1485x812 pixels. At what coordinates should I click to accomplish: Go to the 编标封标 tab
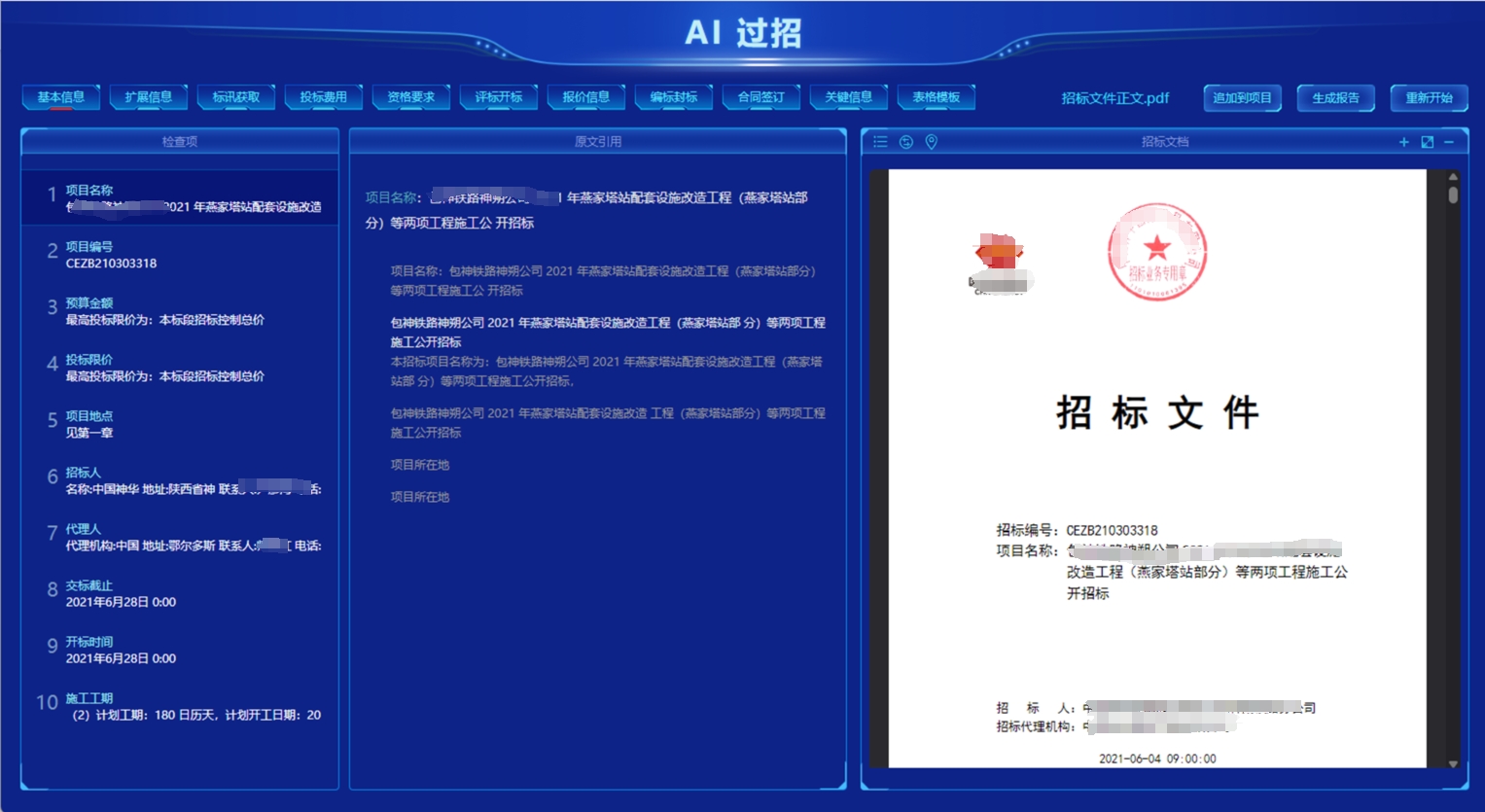pos(674,97)
